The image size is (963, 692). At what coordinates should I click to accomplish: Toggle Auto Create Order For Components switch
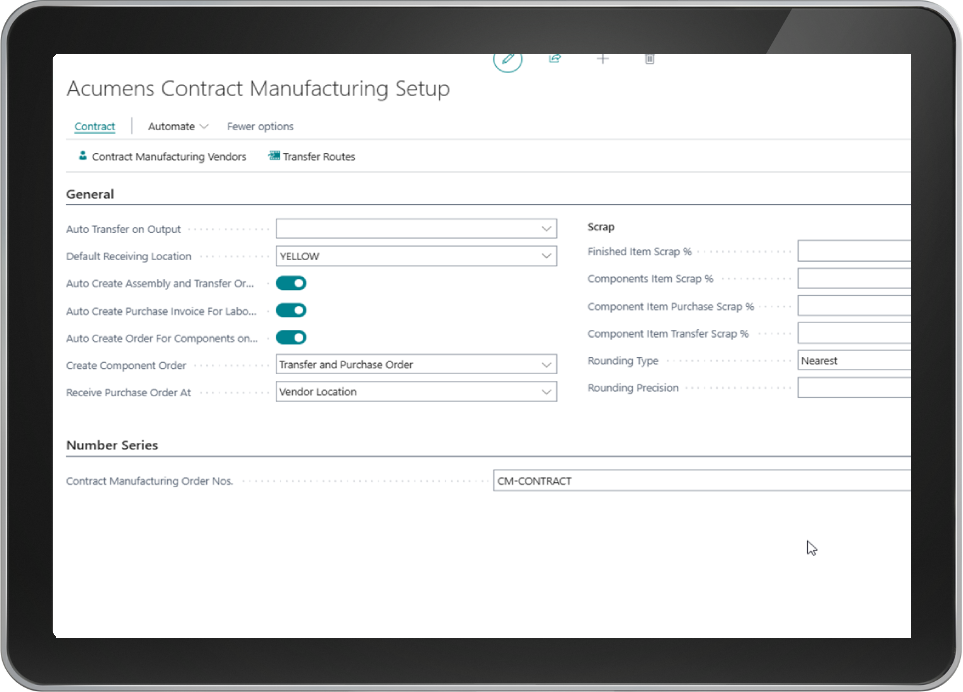291,337
